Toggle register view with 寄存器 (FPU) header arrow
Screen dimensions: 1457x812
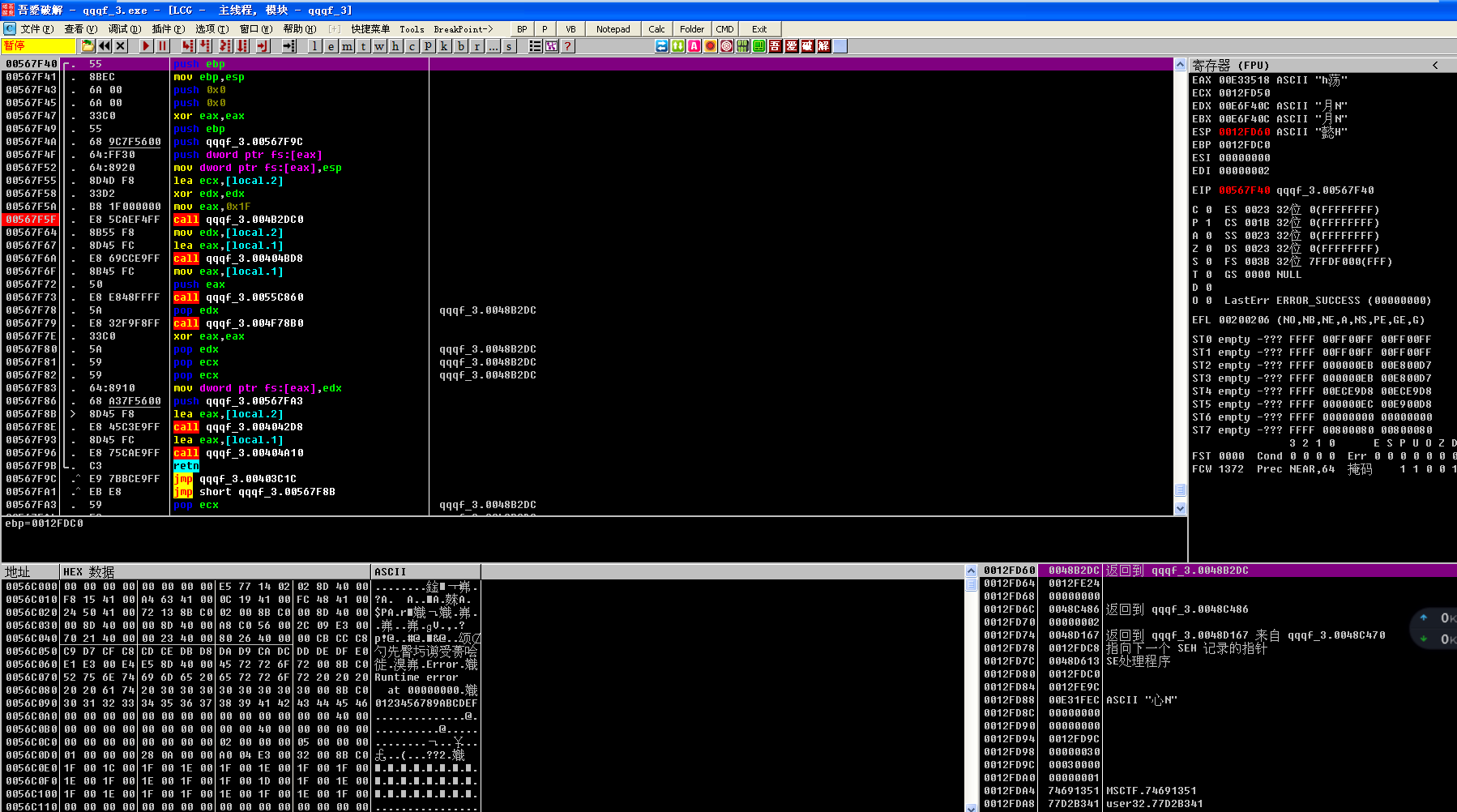pyautogui.click(x=1435, y=65)
